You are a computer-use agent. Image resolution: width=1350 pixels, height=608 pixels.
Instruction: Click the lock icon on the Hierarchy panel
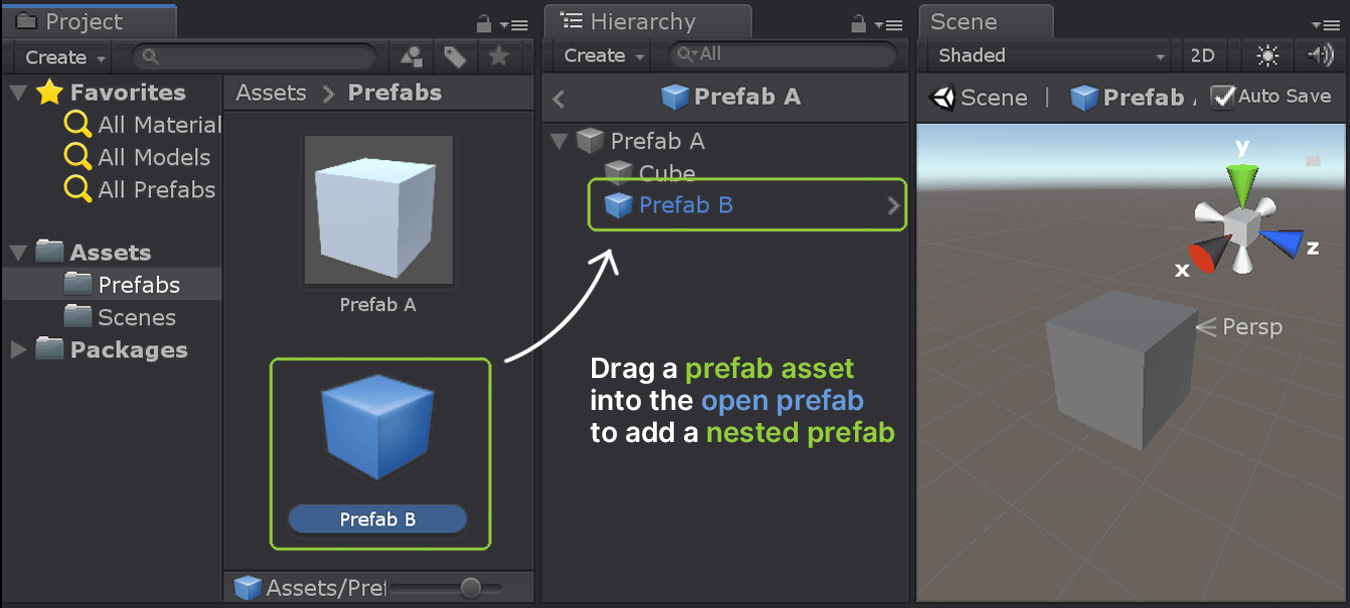point(861,22)
